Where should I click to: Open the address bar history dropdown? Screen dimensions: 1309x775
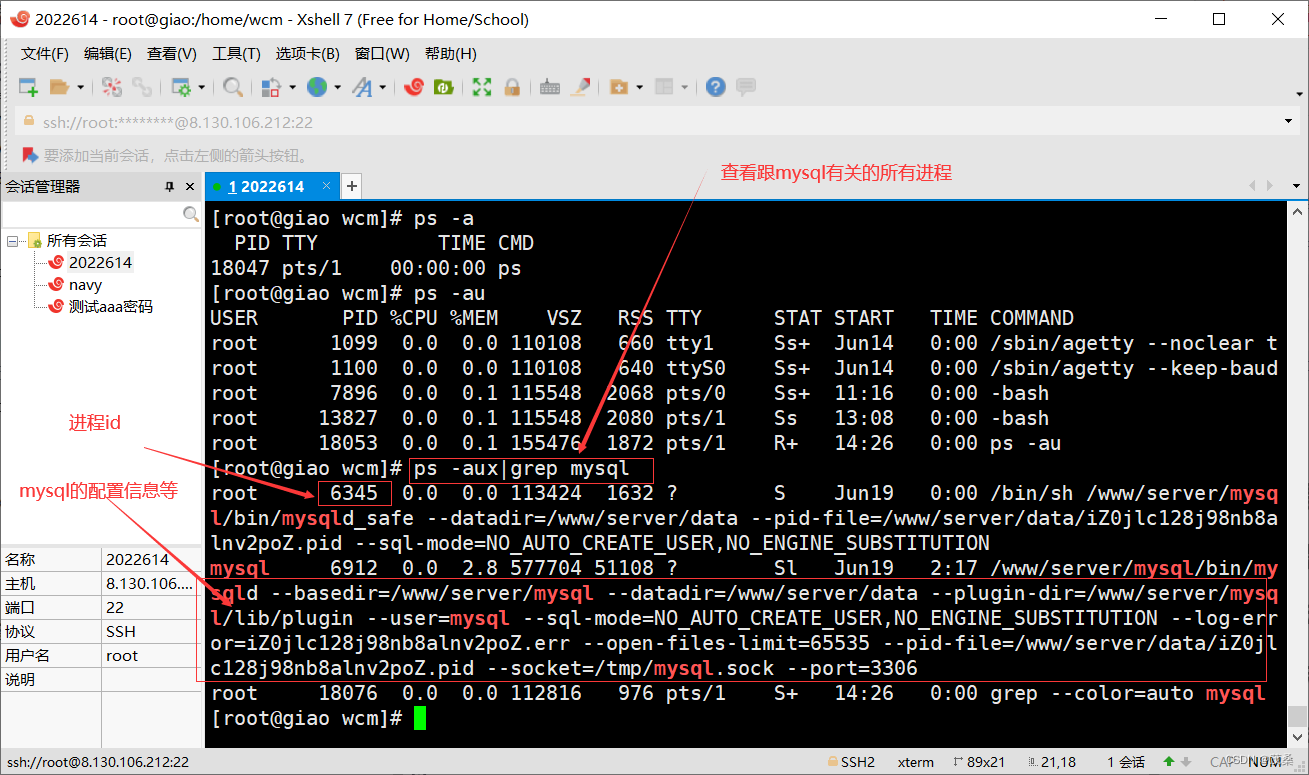click(1288, 122)
